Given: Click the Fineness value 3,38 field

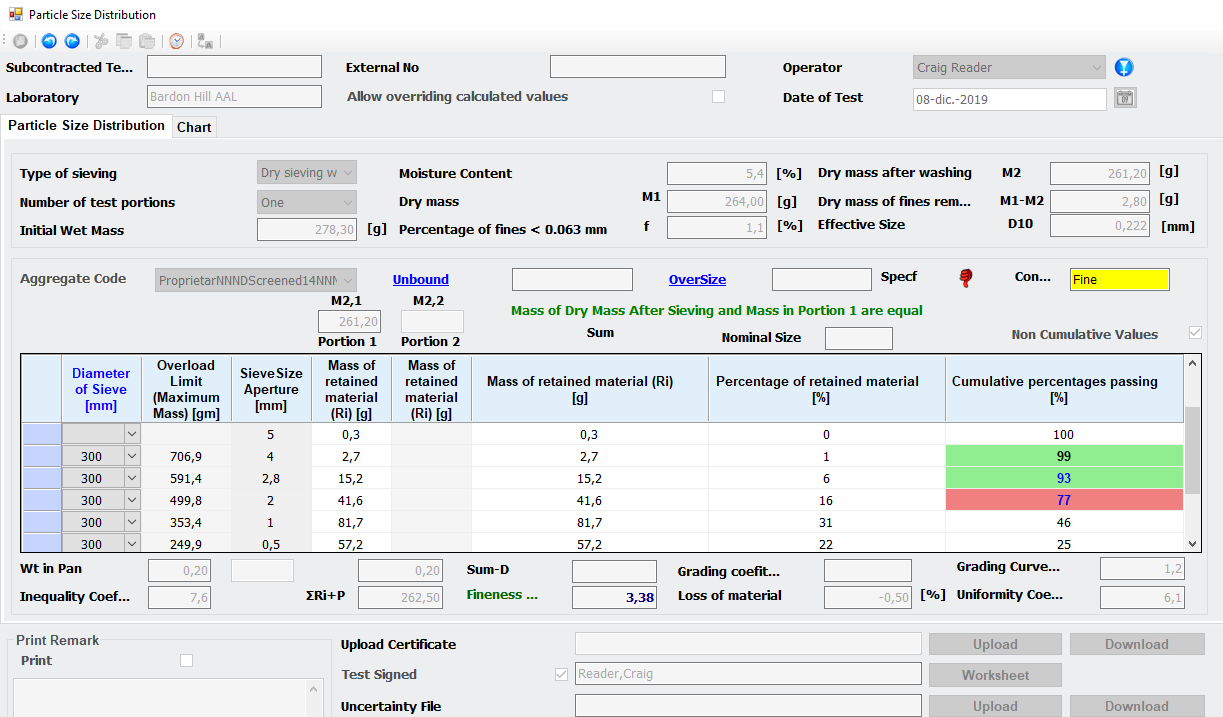Looking at the screenshot, I should [614, 597].
